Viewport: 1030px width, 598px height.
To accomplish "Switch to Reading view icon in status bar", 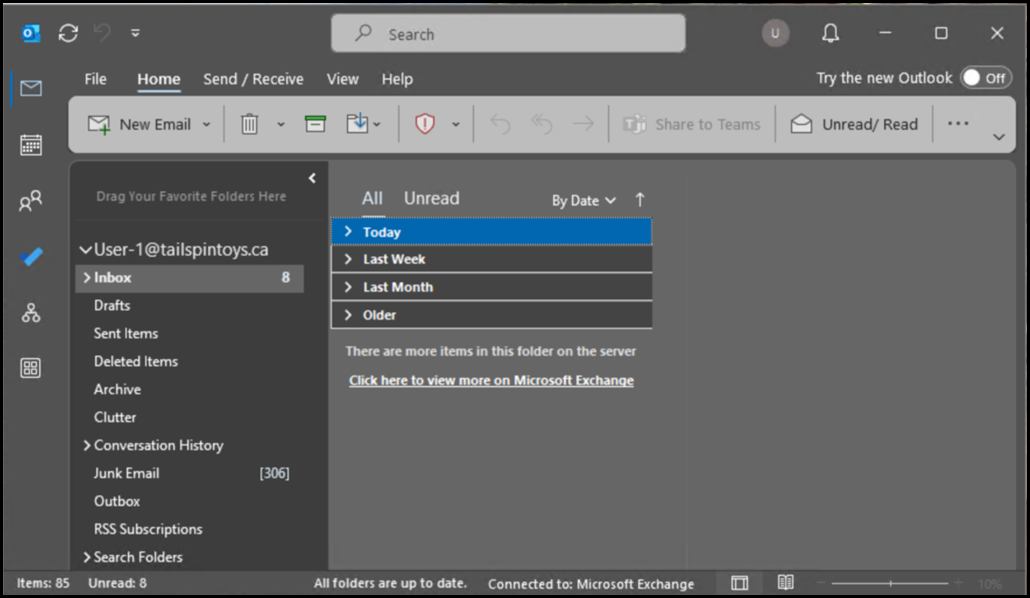I will tap(785, 582).
